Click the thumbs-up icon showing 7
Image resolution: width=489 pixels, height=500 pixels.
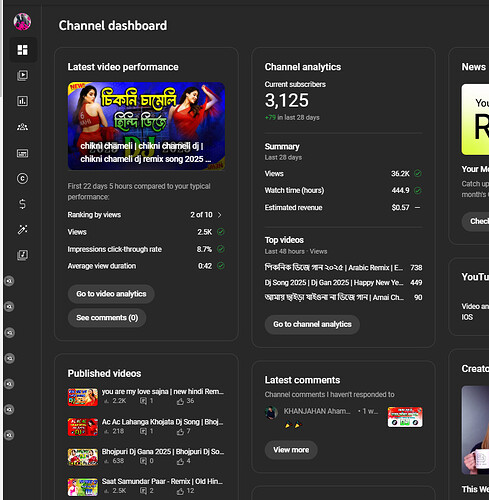tap(180, 431)
